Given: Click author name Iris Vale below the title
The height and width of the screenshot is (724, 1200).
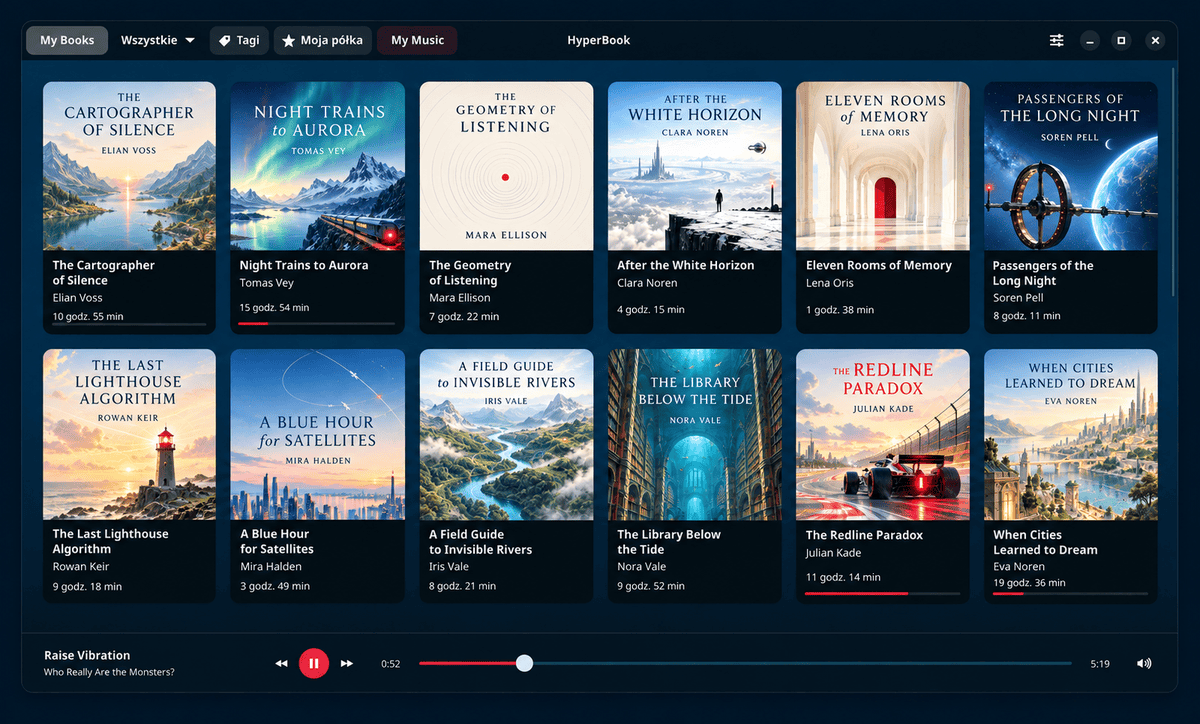Looking at the screenshot, I should (449, 567).
